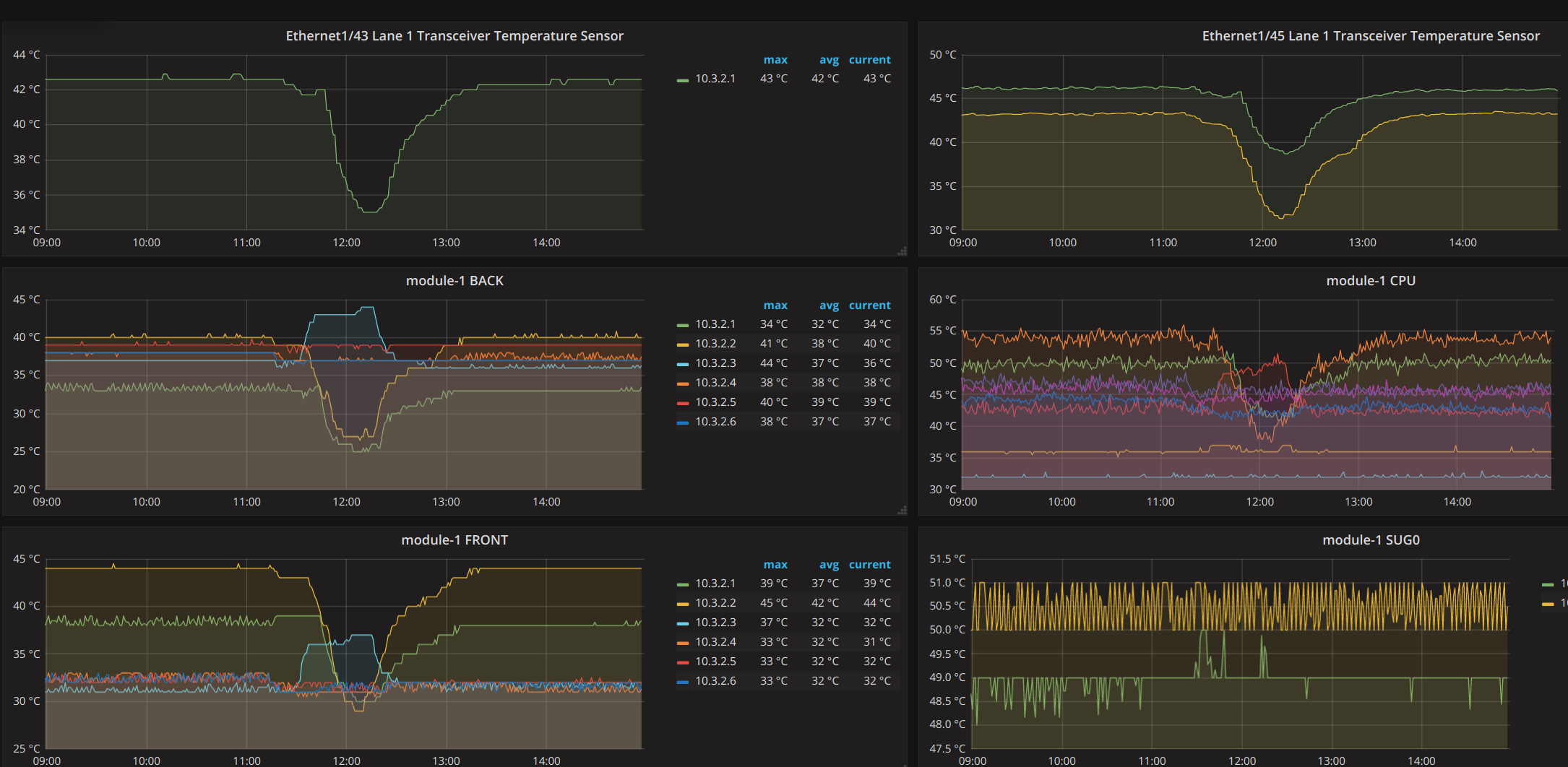Click red 10.3.2.5 color swatch in FRONT legend

(683, 663)
